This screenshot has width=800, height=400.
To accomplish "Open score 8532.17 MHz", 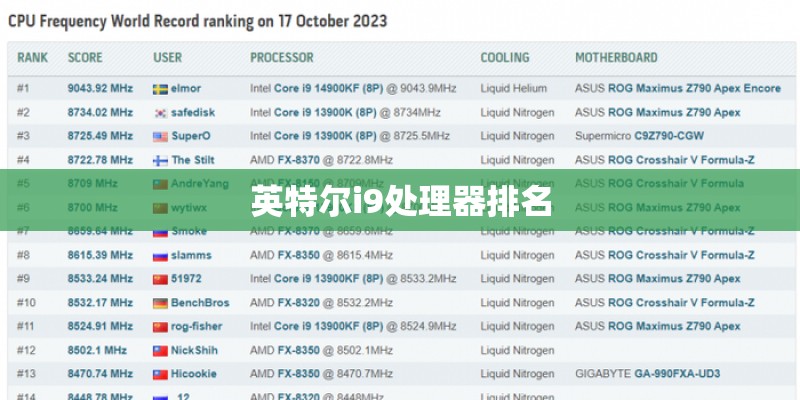I will (100, 303).
